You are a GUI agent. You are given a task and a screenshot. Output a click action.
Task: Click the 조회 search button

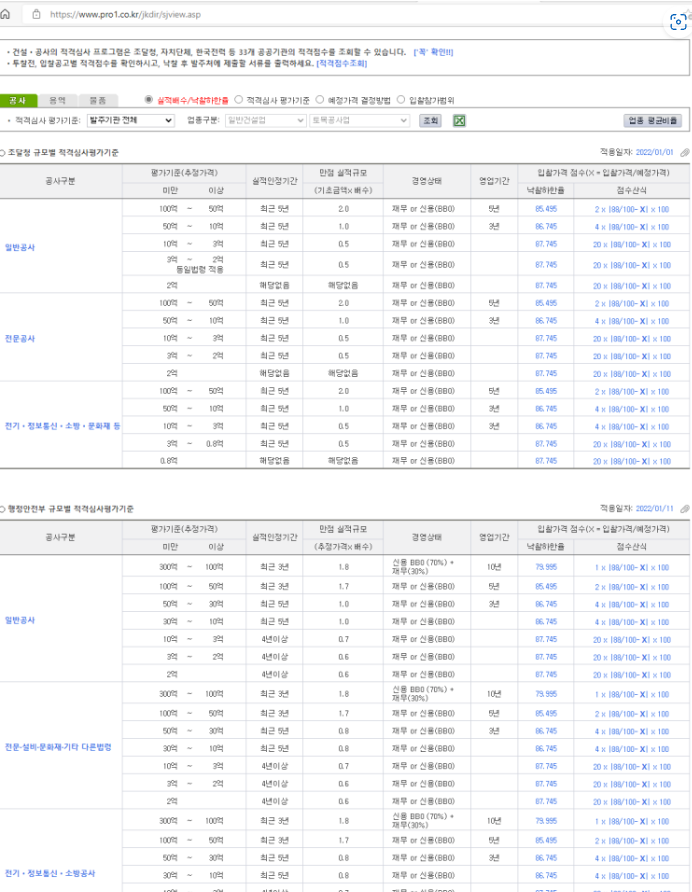[430, 121]
